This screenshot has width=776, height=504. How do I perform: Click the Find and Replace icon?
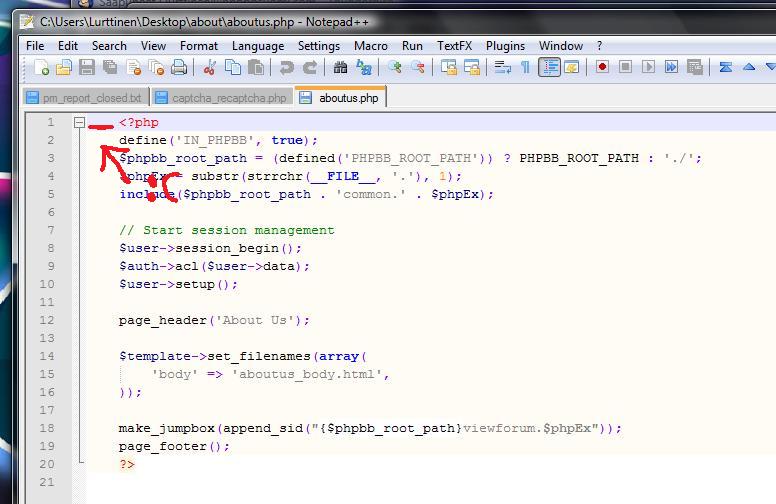pyautogui.click(x=364, y=67)
